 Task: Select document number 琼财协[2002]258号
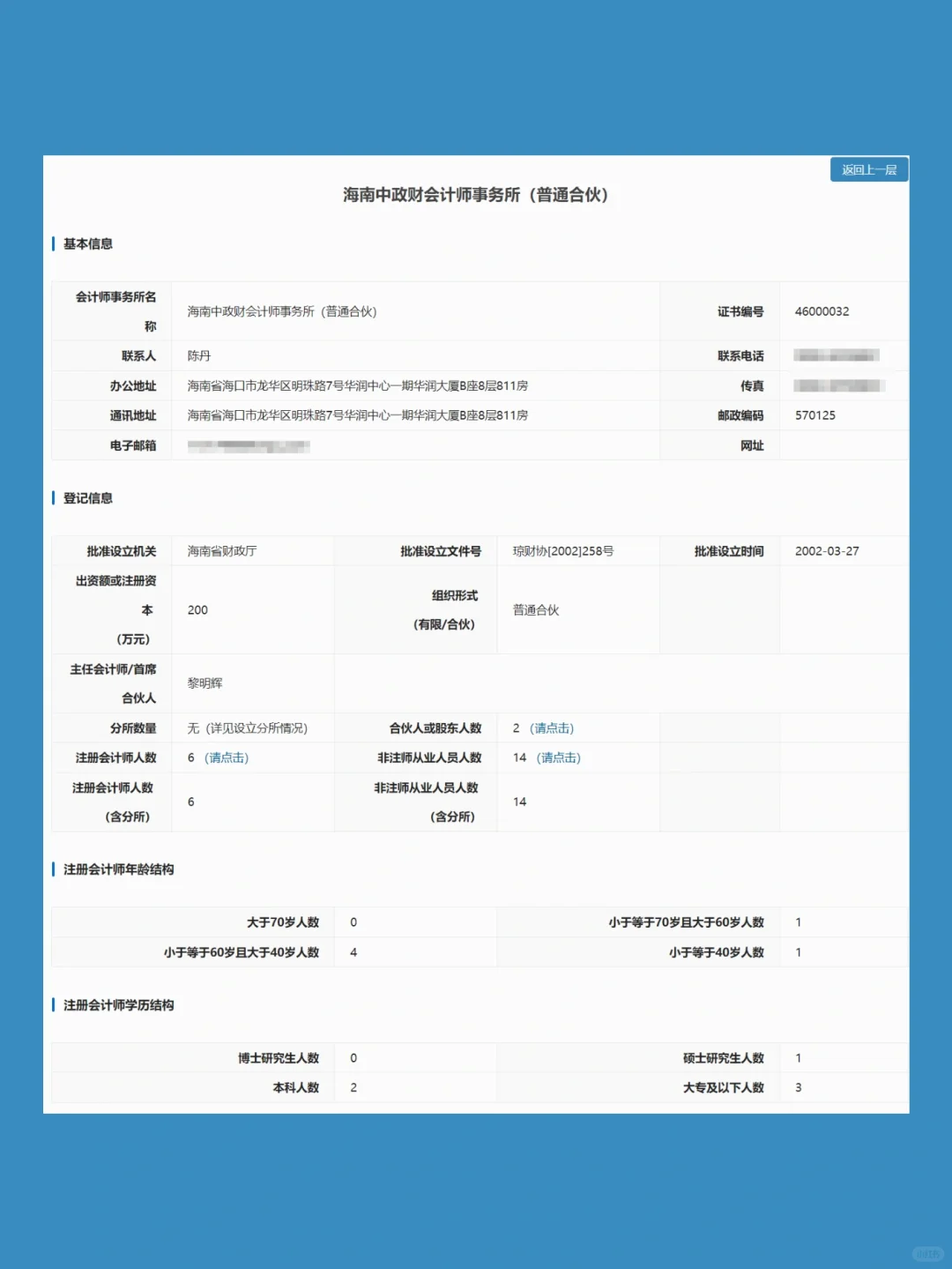(x=563, y=551)
